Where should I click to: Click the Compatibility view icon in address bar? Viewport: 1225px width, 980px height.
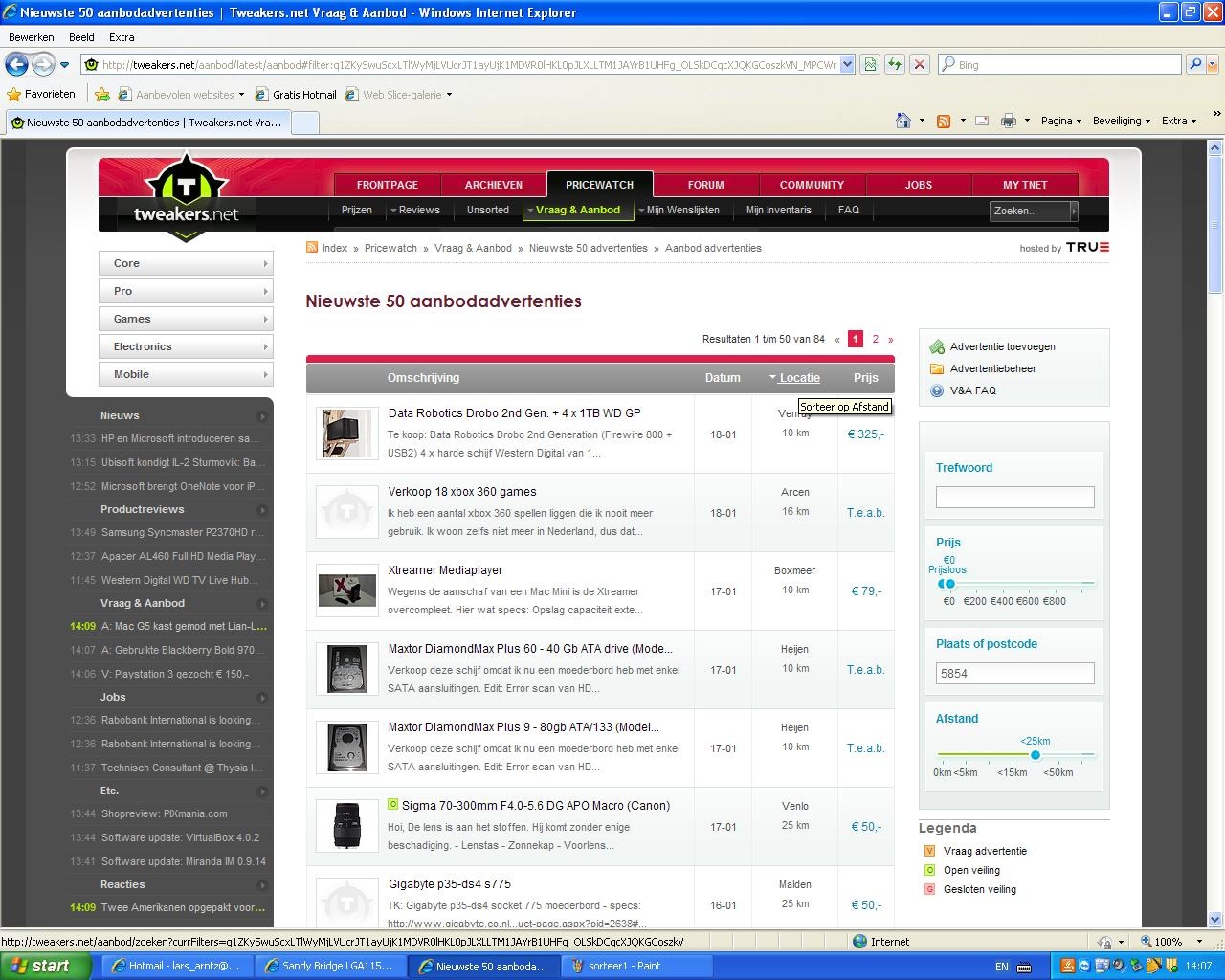870,64
